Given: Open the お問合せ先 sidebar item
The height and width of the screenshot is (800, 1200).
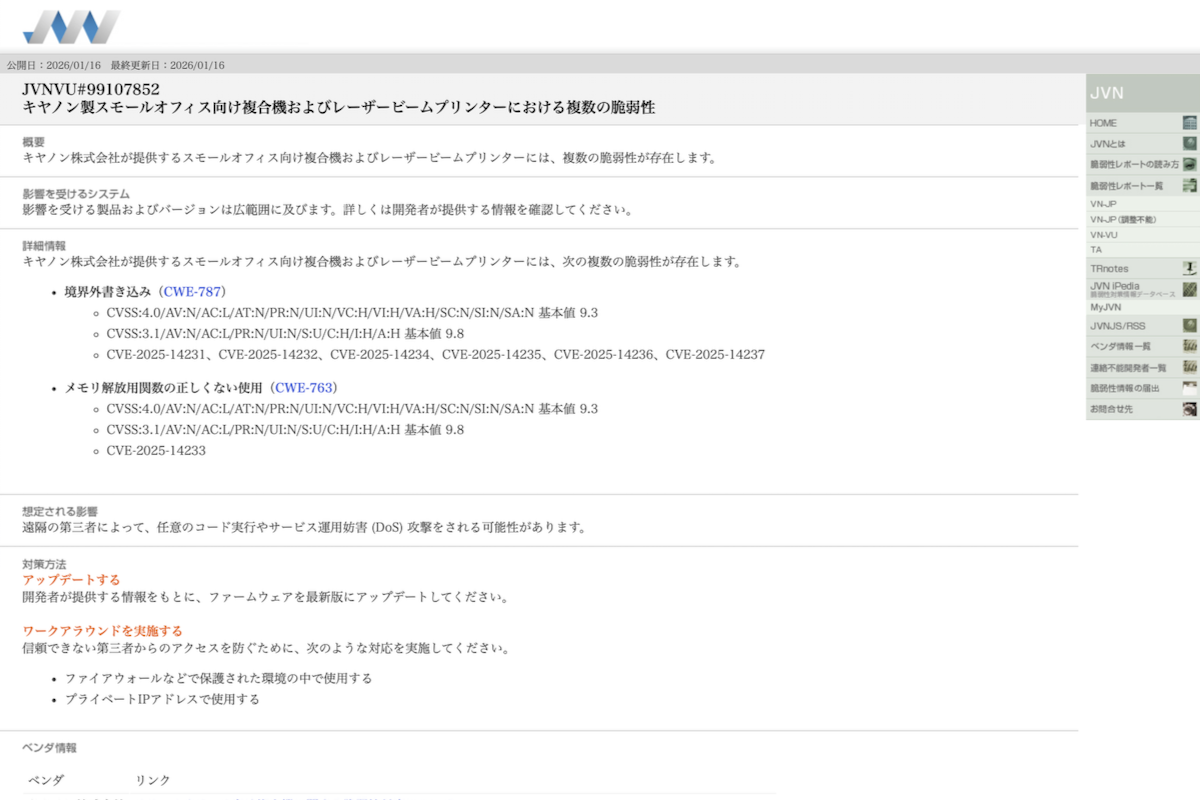Looking at the screenshot, I should click(1143, 409).
